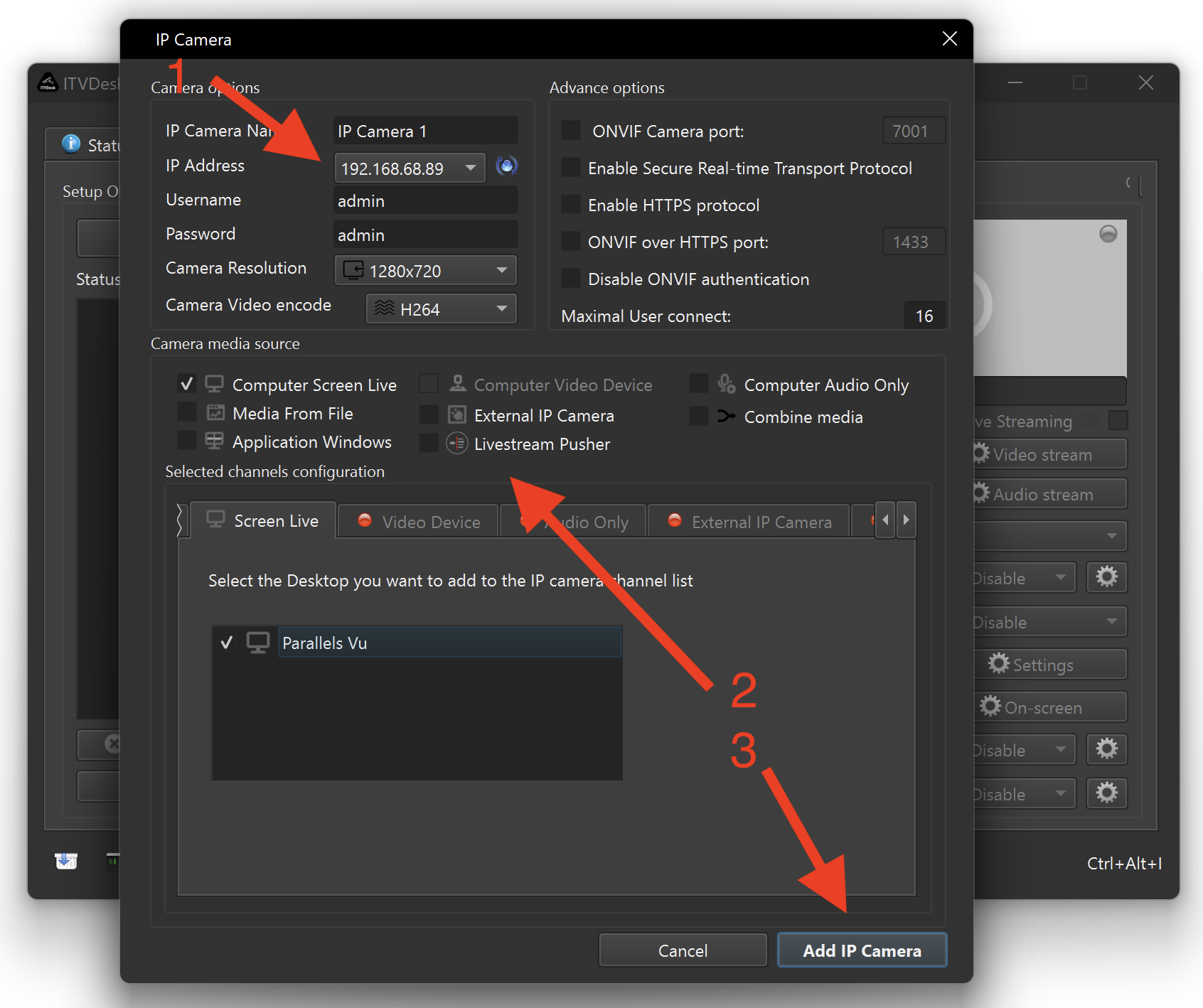Switch to the Video Device tab
This screenshot has height=1008, width=1203.
pyautogui.click(x=418, y=522)
